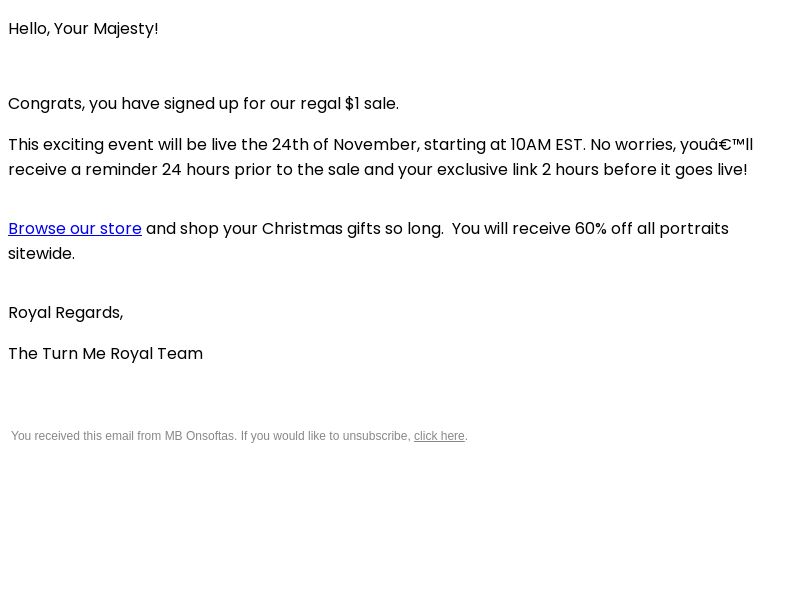The height and width of the screenshot is (600, 800).
Task: Click the 'reminder 24 hours prior' line
Action: pyautogui.click(x=178, y=169)
